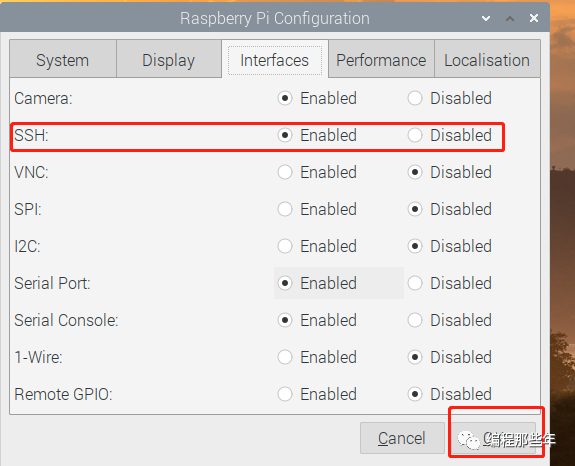This screenshot has height=466, width=575.
Task: Click the title bar maximize arrow icon
Action: [510, 18]
